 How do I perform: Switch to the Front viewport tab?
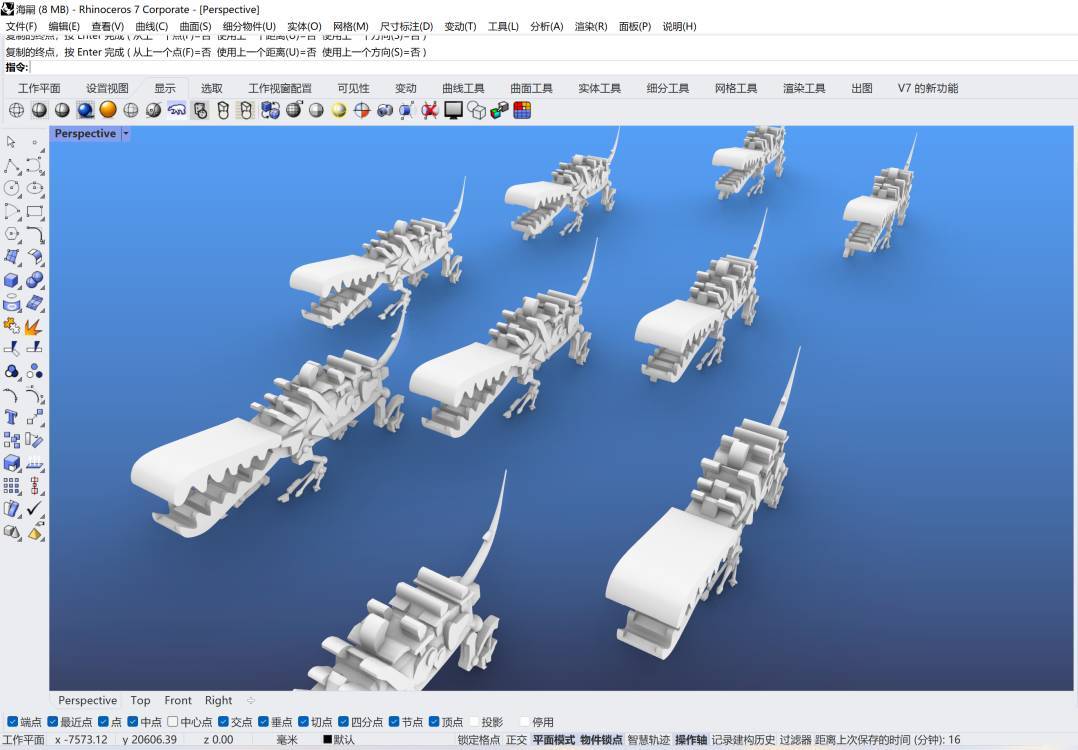click(x=178, y=701)
